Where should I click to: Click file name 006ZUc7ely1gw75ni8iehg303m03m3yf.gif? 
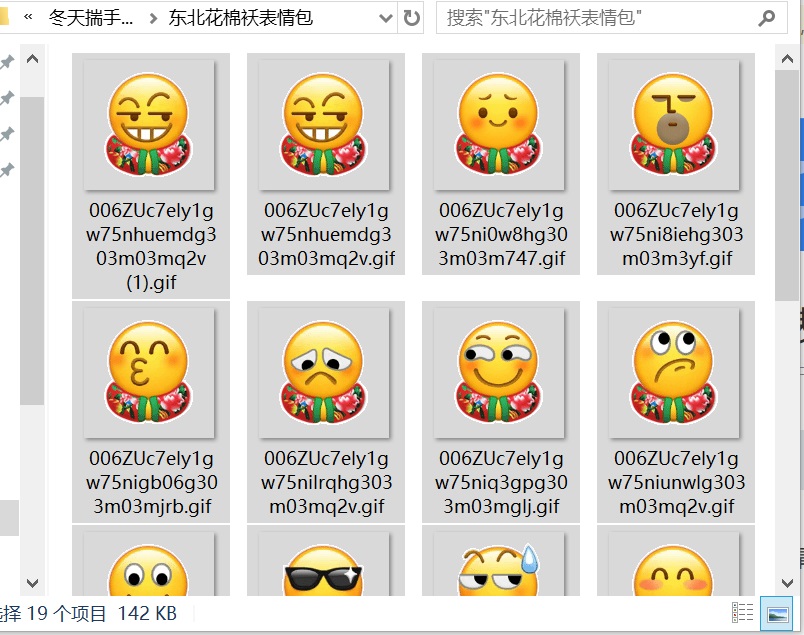[676, 234]
